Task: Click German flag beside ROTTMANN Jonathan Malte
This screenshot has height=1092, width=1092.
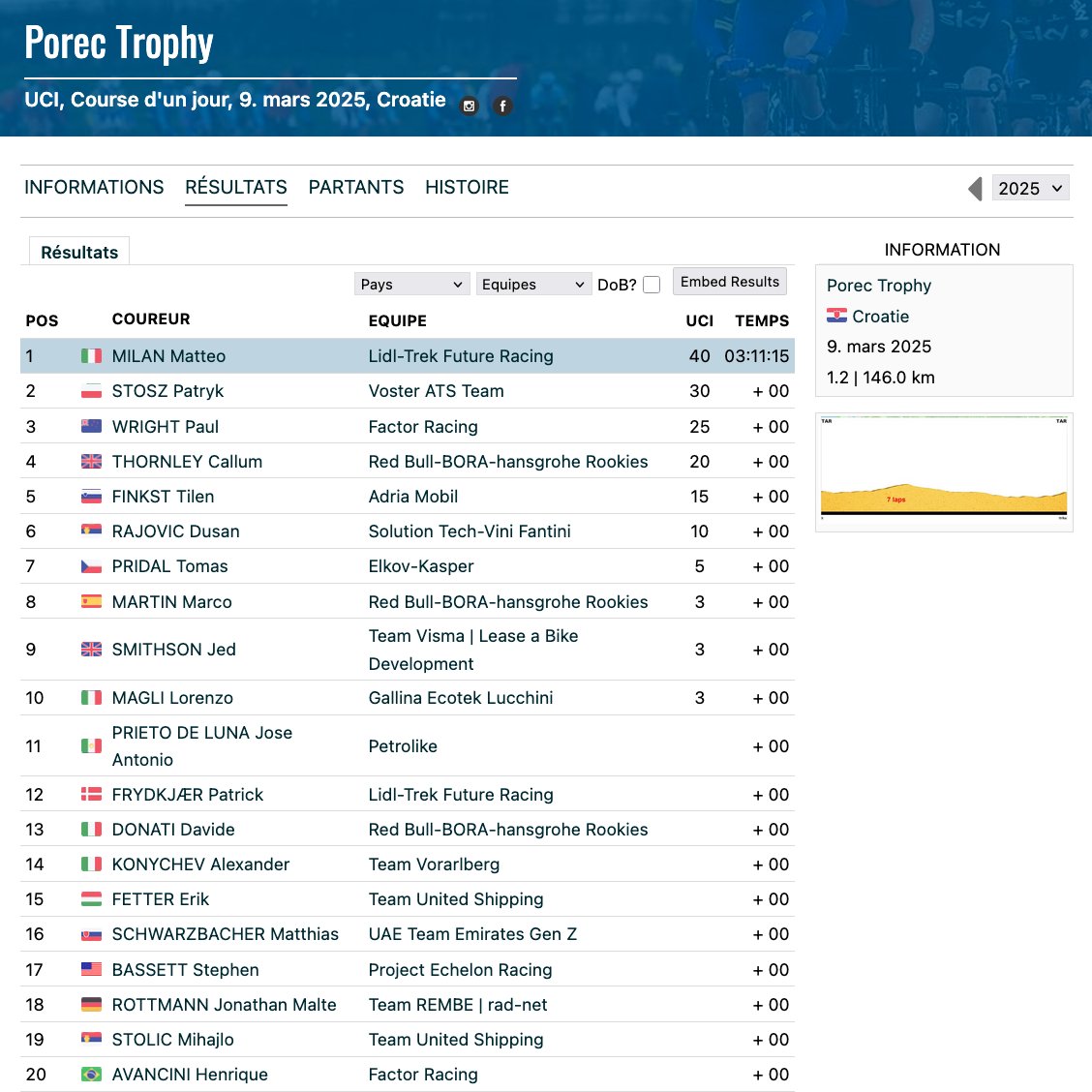Action: click(x=91, y=1004)
